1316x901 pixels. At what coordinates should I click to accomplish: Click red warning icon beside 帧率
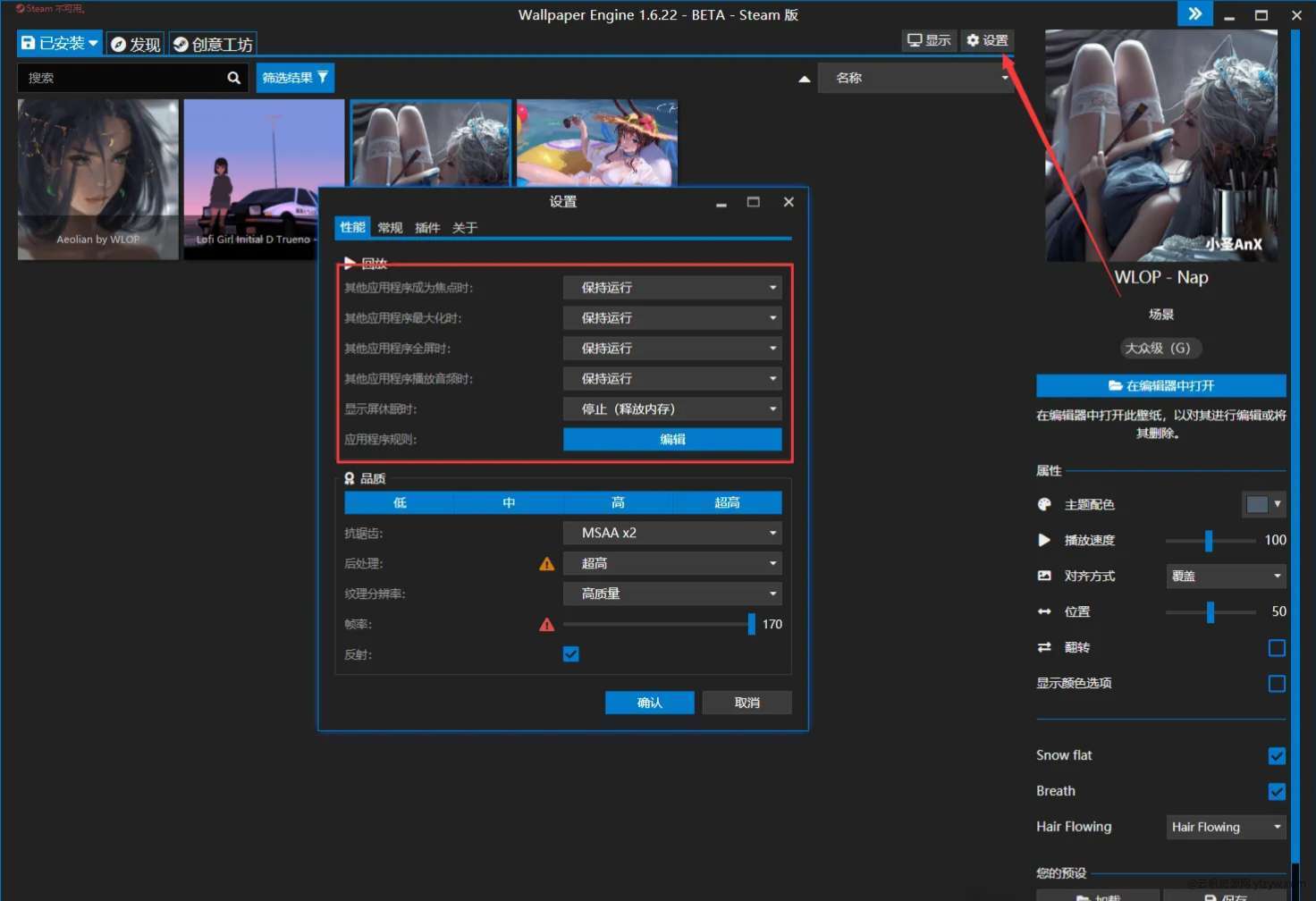click(547, 625)
